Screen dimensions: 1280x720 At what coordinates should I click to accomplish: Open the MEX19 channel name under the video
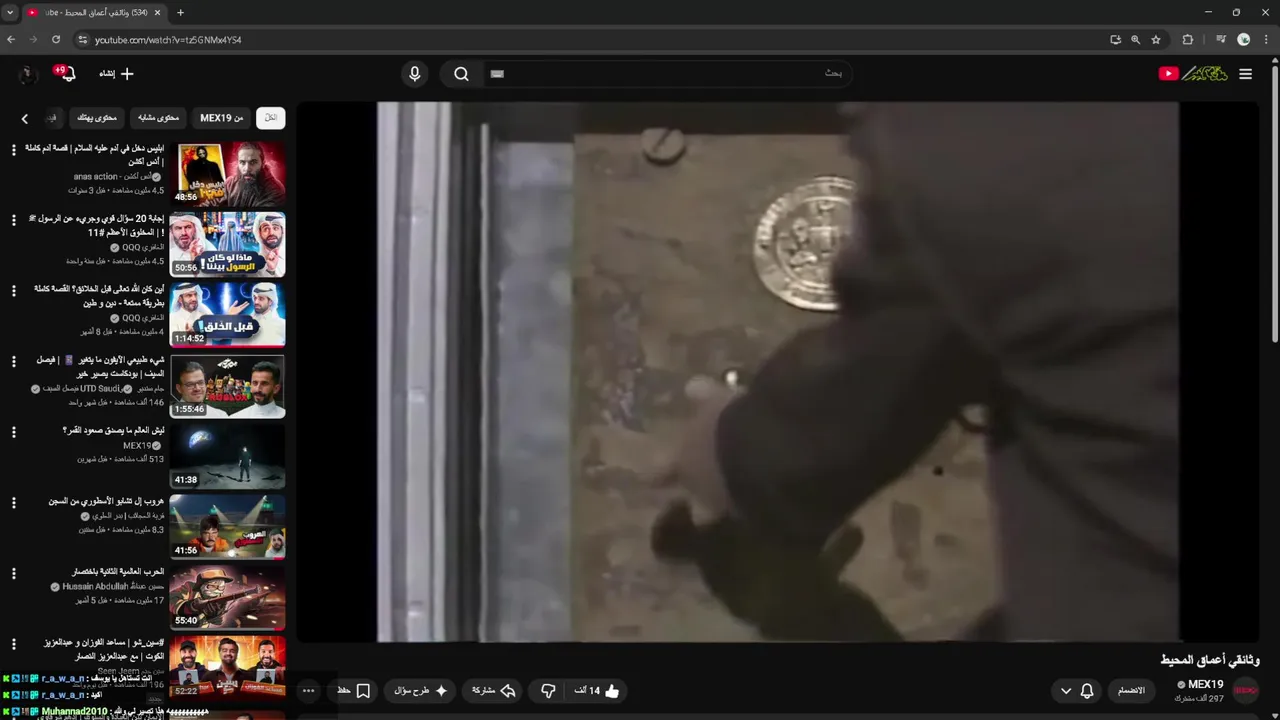coord(1205,685)
